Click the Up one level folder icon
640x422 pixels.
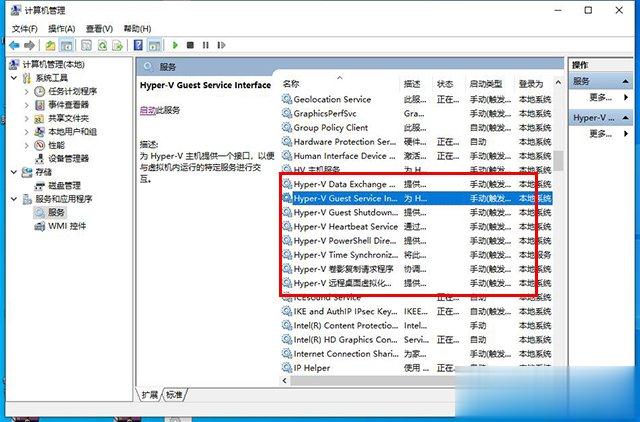point(50,45)
